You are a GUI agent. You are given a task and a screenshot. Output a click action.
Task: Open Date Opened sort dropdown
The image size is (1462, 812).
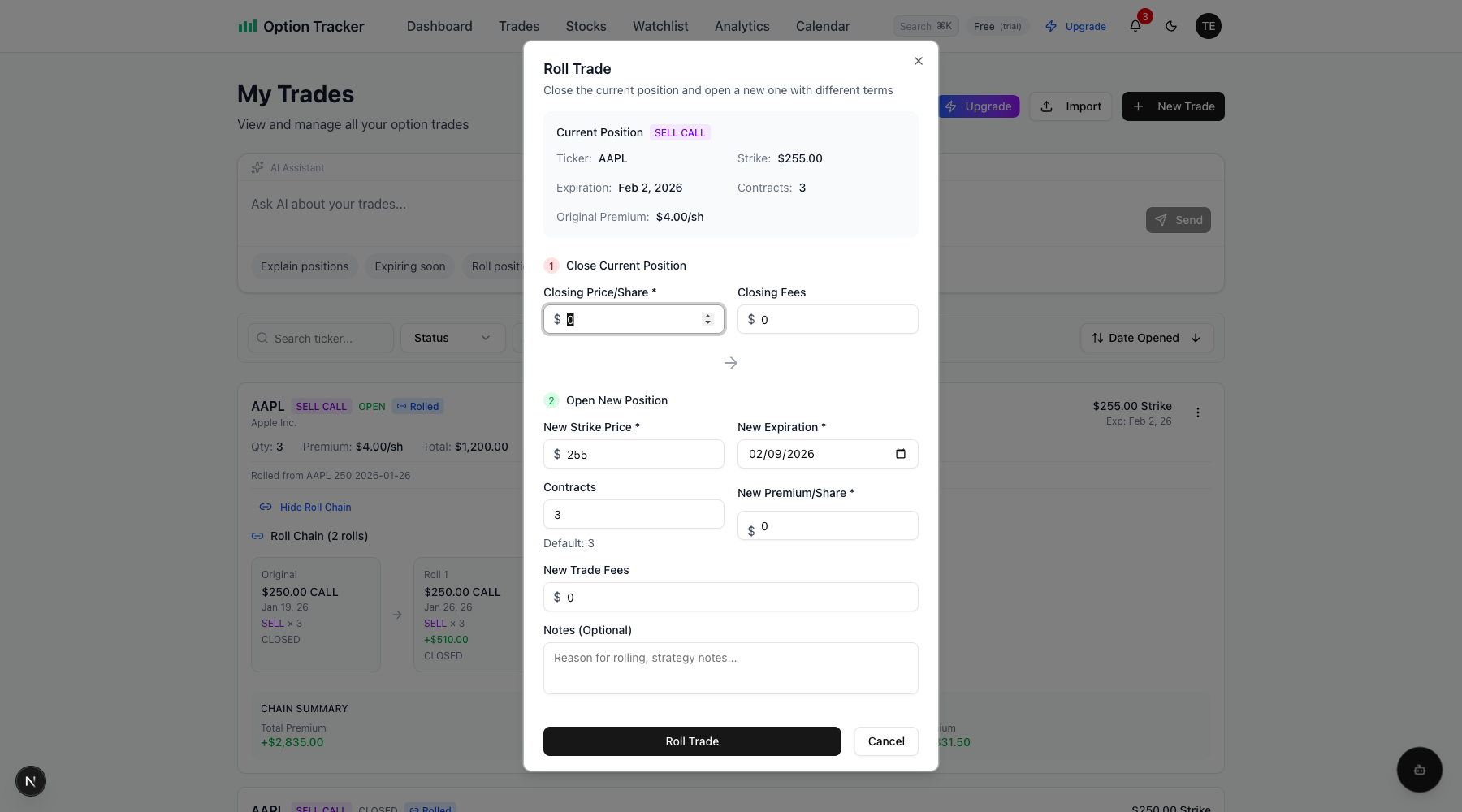(x=1146, y=338)
